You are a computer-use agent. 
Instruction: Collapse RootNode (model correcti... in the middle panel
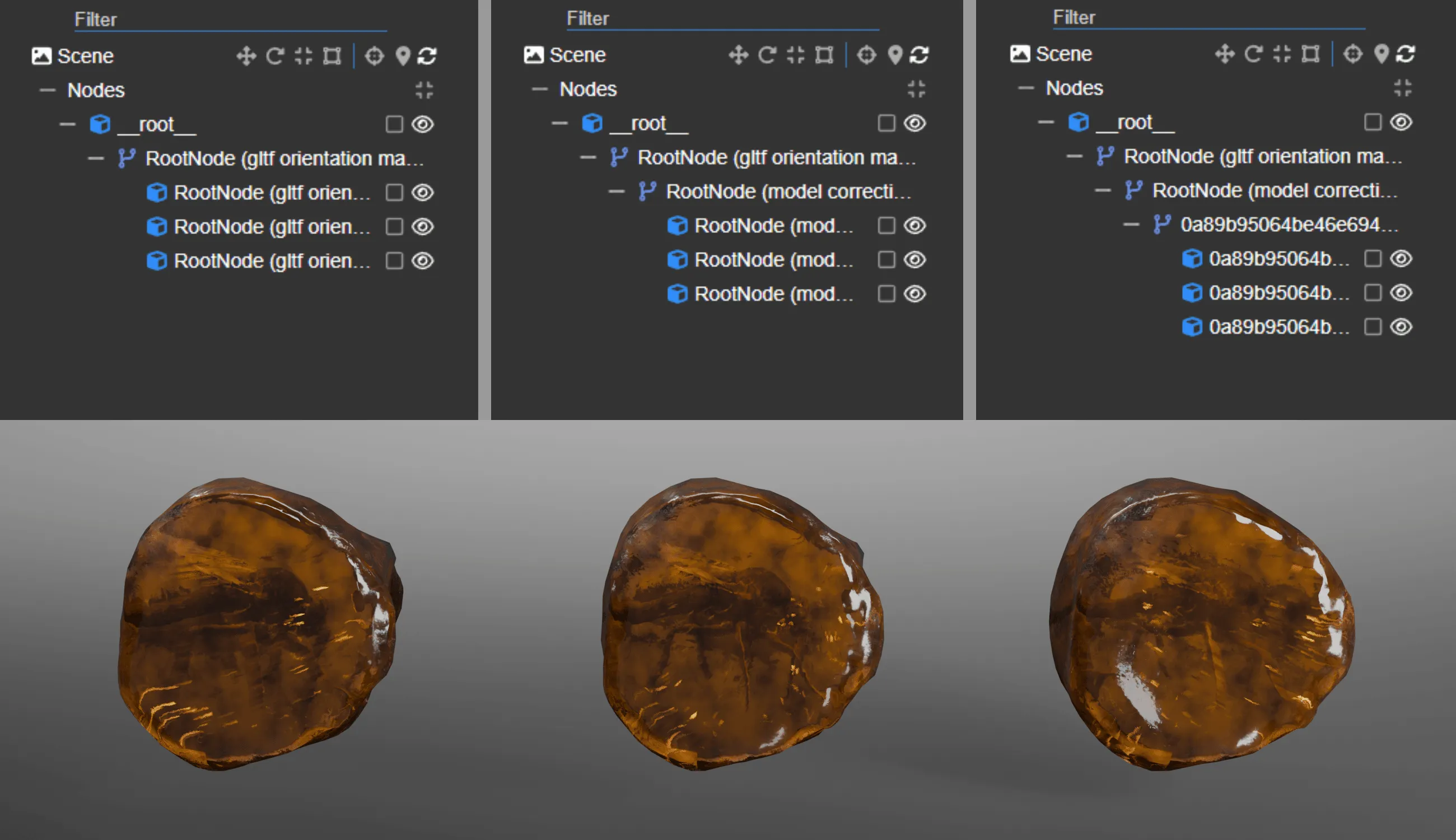(x=617, y=191)
